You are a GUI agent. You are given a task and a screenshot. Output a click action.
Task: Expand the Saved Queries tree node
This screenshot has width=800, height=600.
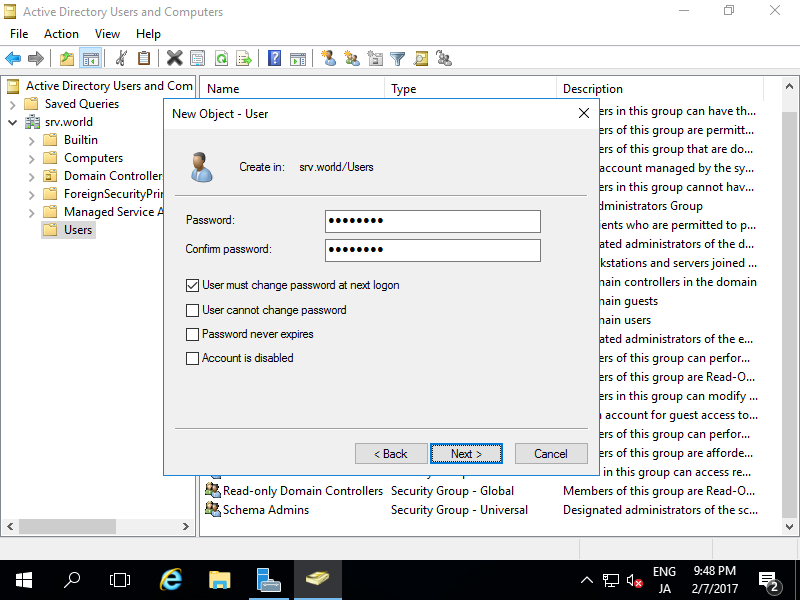tap(13, 105)
